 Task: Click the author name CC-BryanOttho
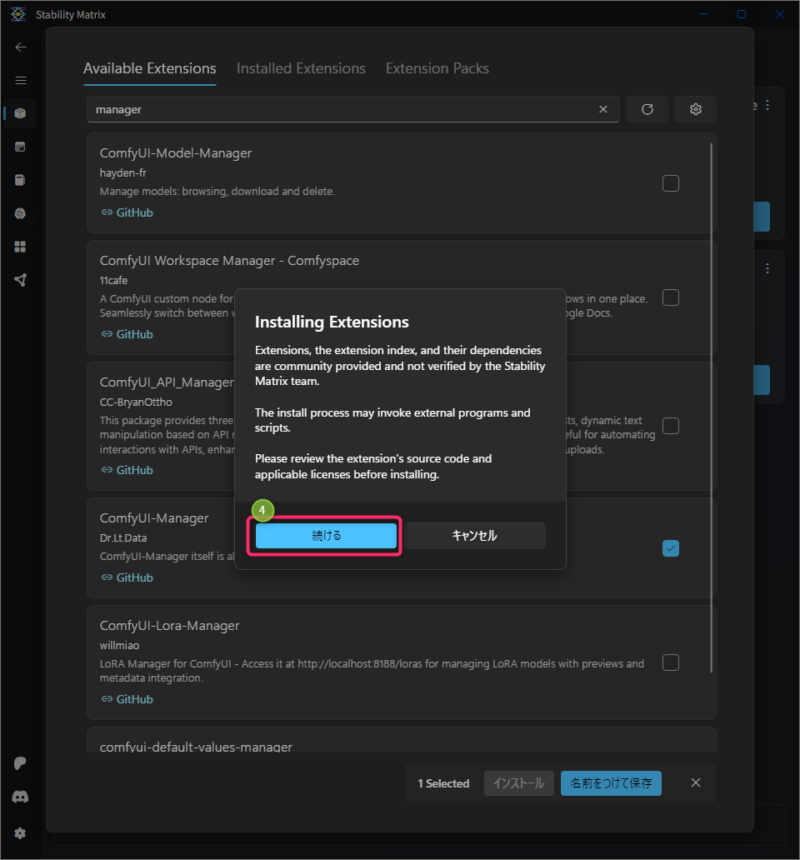pos(136,402)
